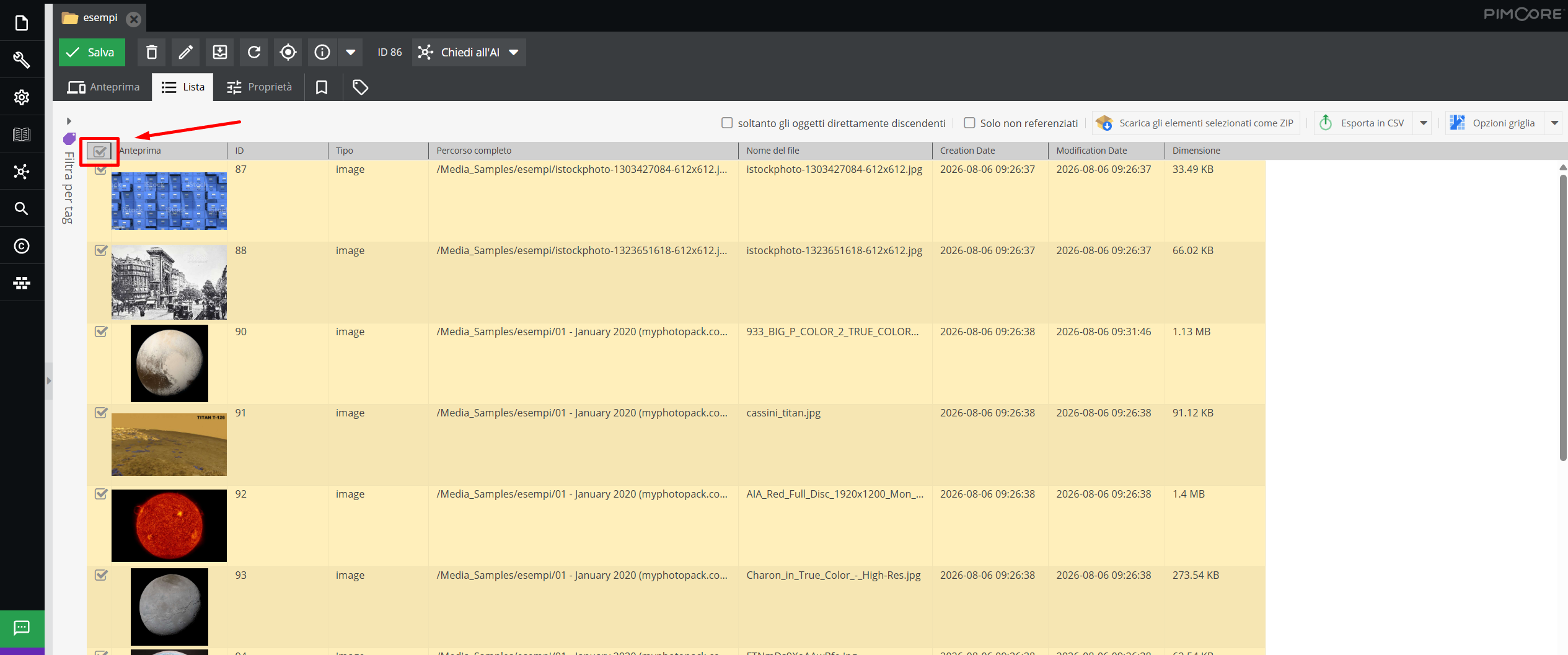Sort by the ID column header
Image resolution: width=1568 pixels, height=655 pixels.
(277, 151)
